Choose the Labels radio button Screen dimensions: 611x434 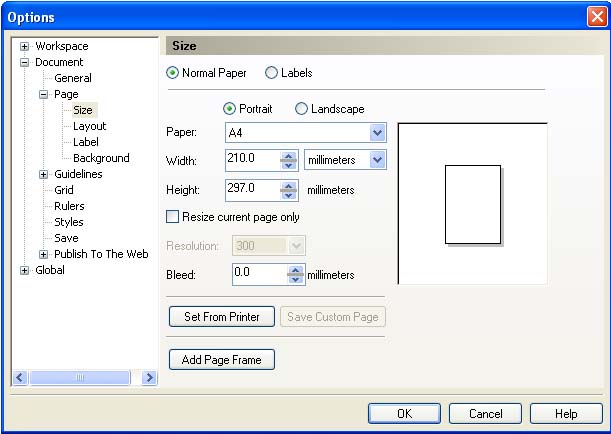271,73
